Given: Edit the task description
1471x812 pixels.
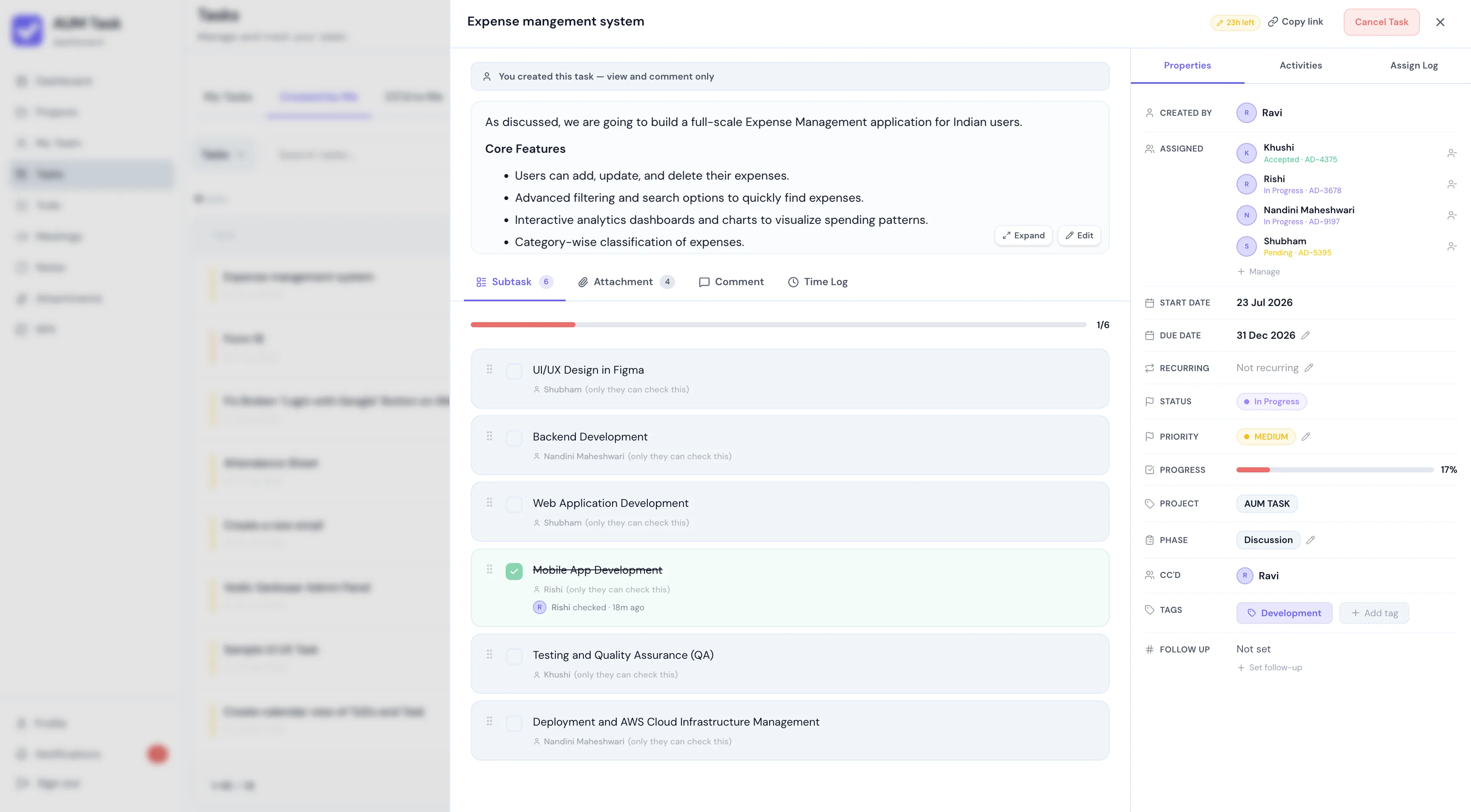Looking at the screenshot, I should 1079,235.
